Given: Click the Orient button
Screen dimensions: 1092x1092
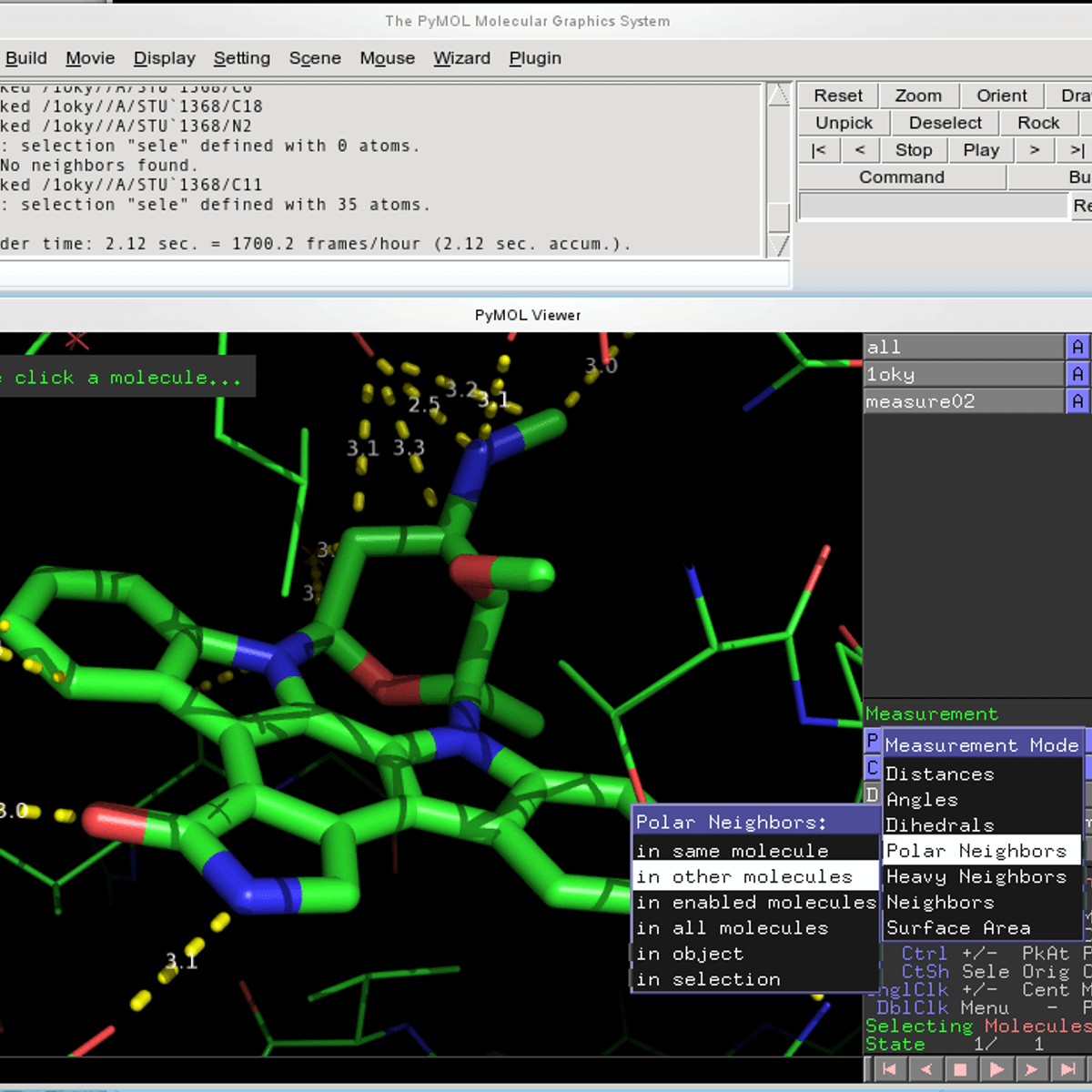Looking at the screenshot, I should click(1002, 96).
